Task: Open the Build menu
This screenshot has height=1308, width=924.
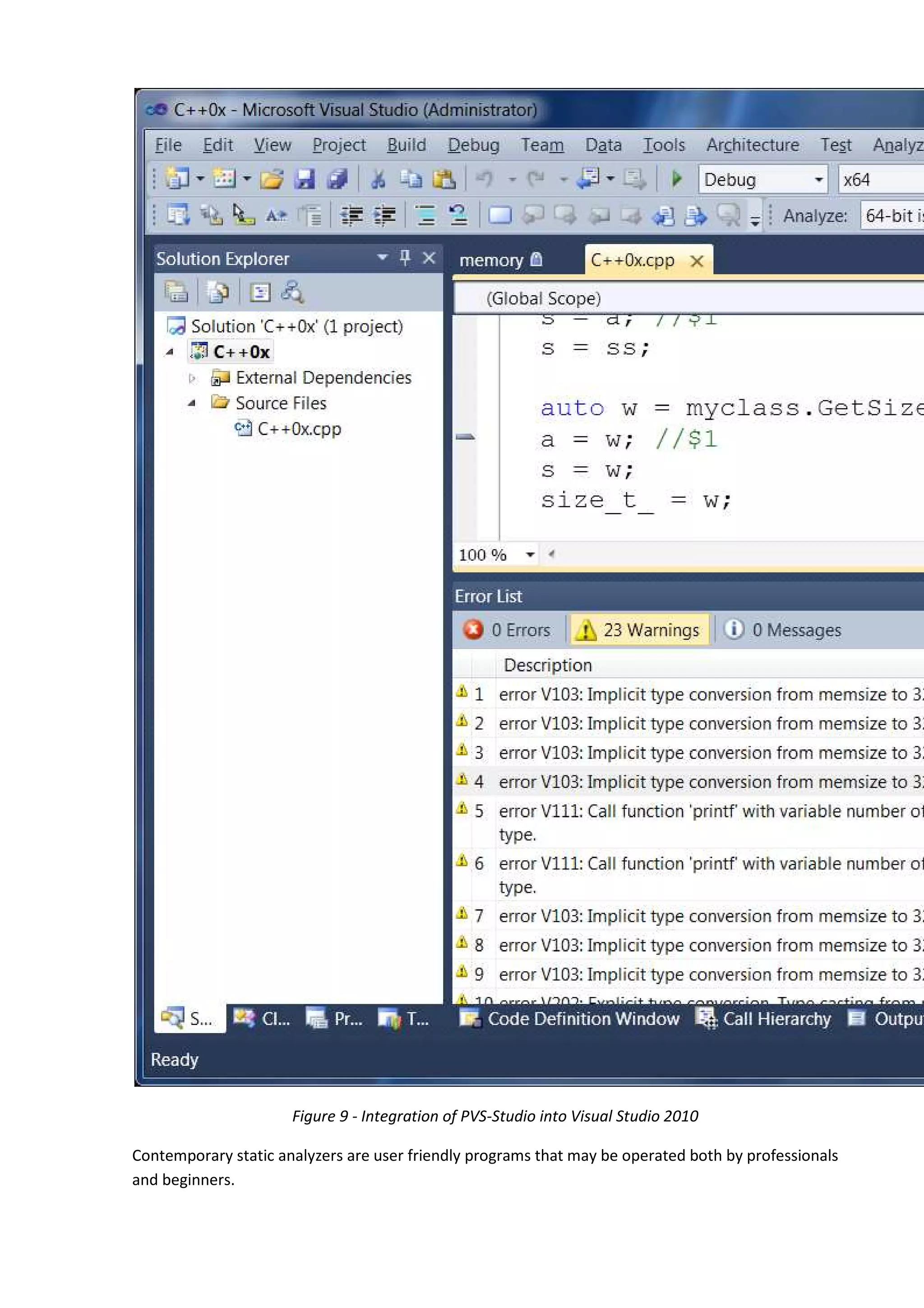Action: click(406, 145)
